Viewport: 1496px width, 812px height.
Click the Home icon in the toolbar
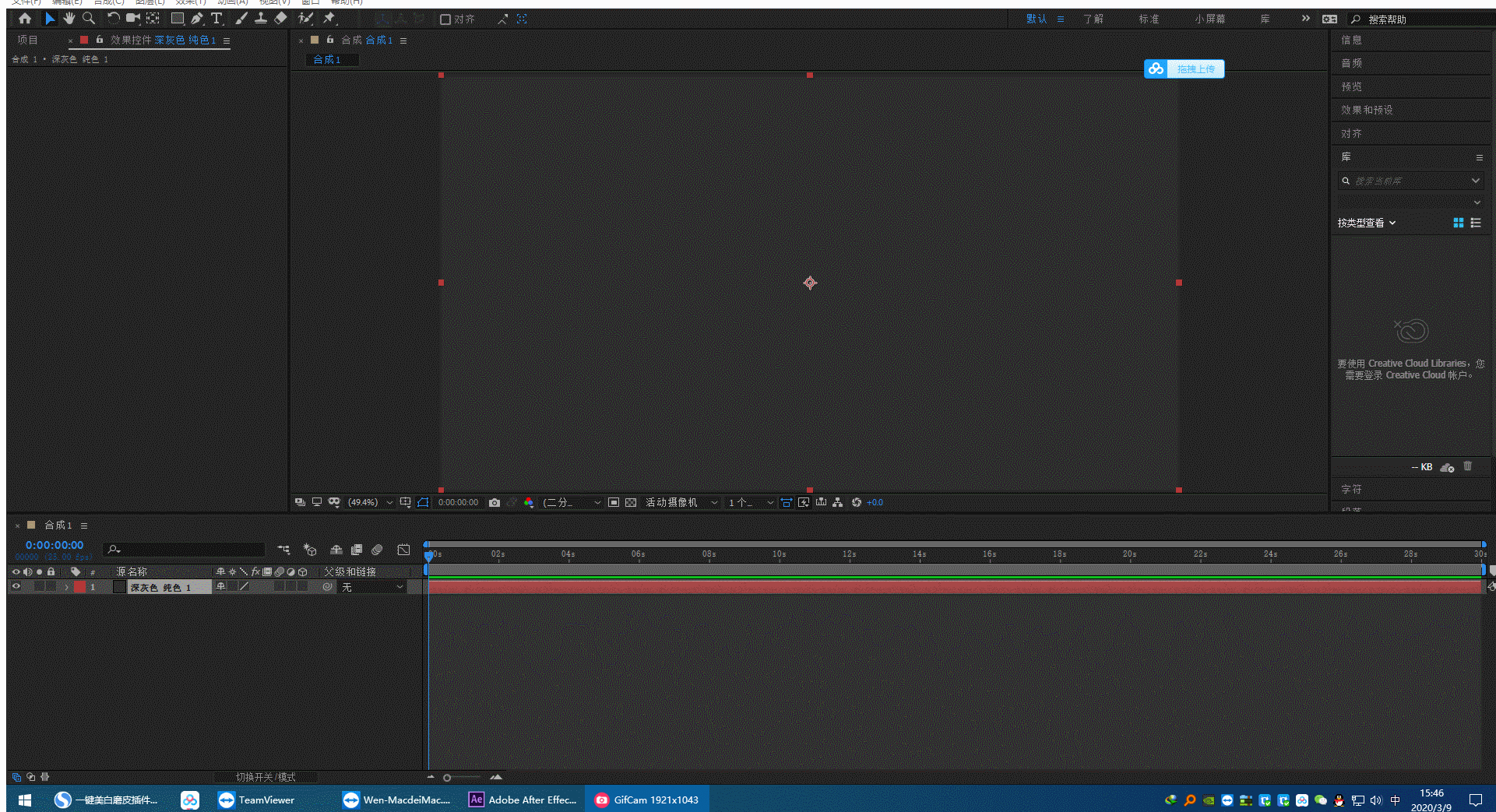coord(25,19)
